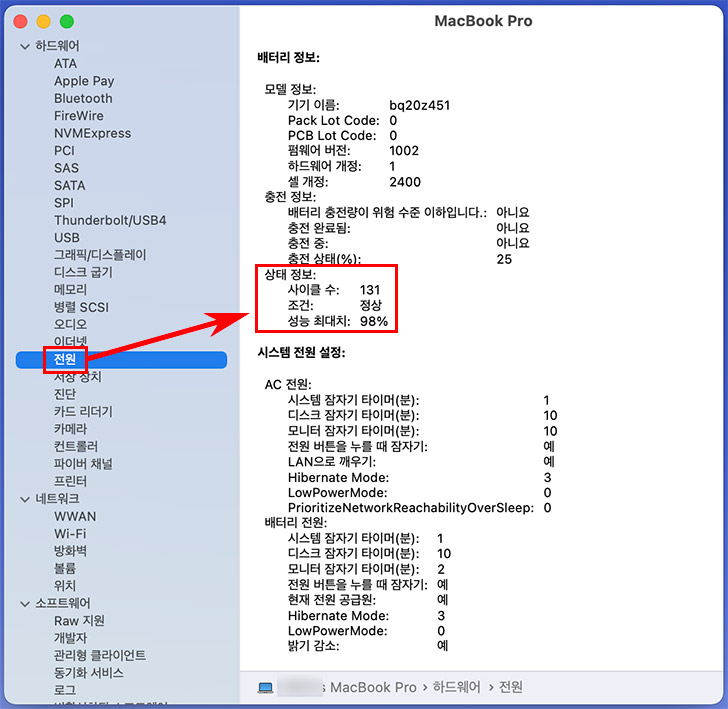Screen dimensions: 728x709
Task: Click the 셀 개정 value 2400
Action: pos(405,182)
